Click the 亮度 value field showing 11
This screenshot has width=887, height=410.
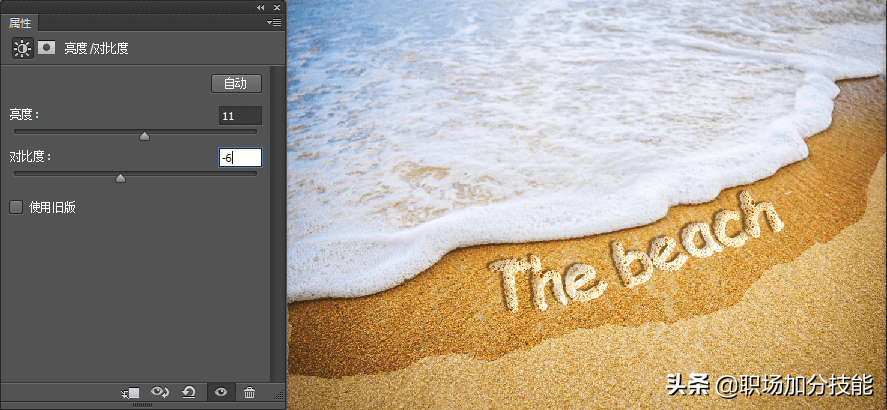click(x=240, y=116)
